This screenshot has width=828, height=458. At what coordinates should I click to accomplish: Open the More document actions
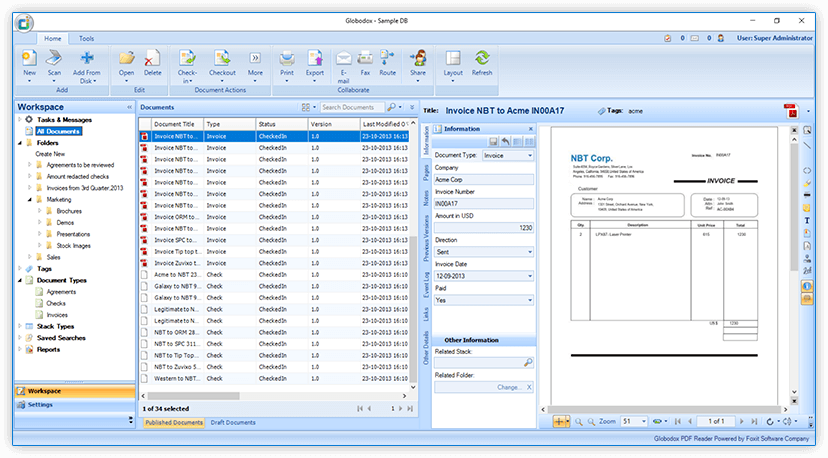click(x=255, y=58)
